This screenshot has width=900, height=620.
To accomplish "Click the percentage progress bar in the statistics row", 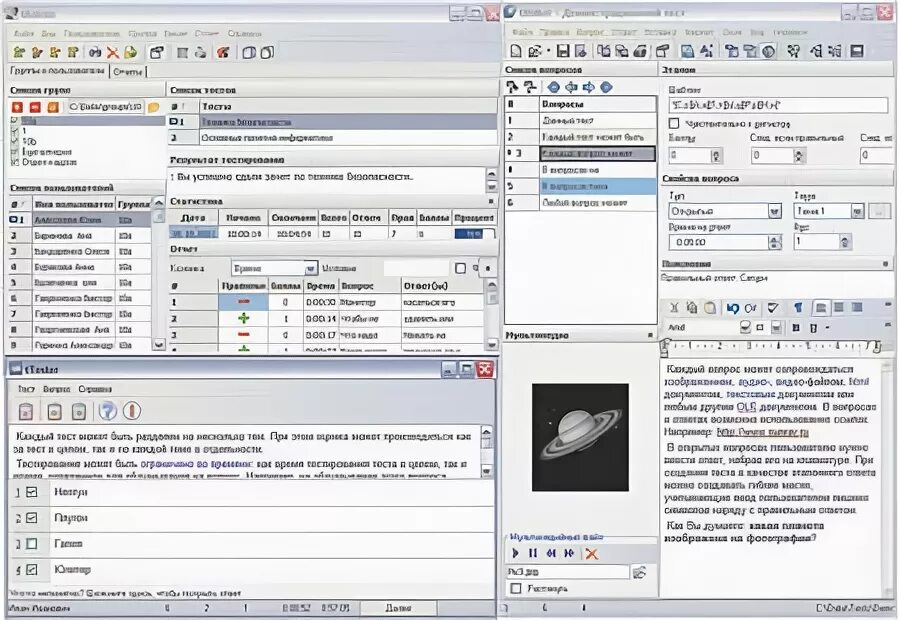I will pyautogui.click(x=474, y=234).
